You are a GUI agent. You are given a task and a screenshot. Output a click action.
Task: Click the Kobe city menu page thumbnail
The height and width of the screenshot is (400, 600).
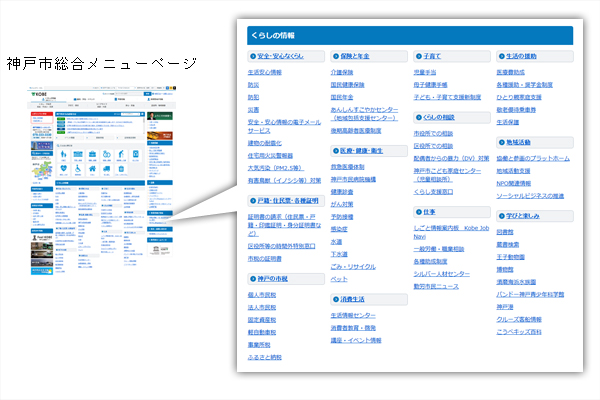click(x=102, y=181)
